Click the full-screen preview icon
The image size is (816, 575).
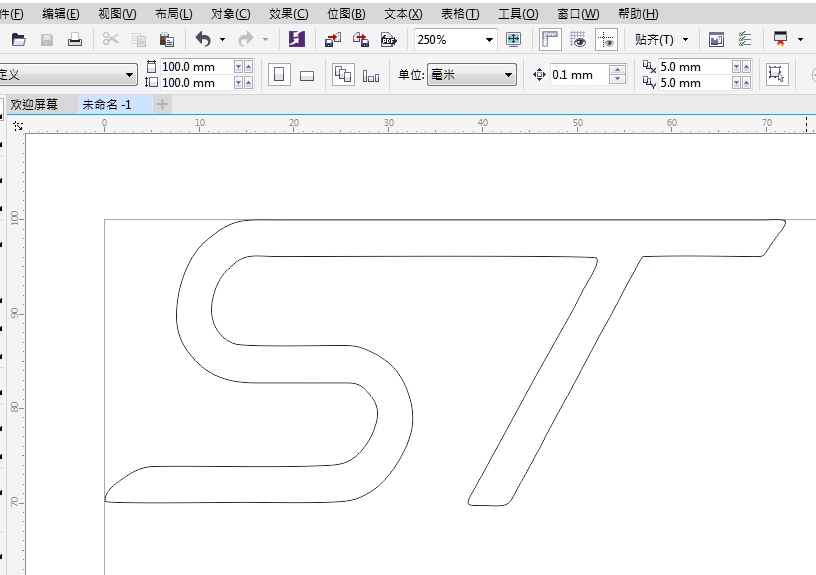(514, 40)
